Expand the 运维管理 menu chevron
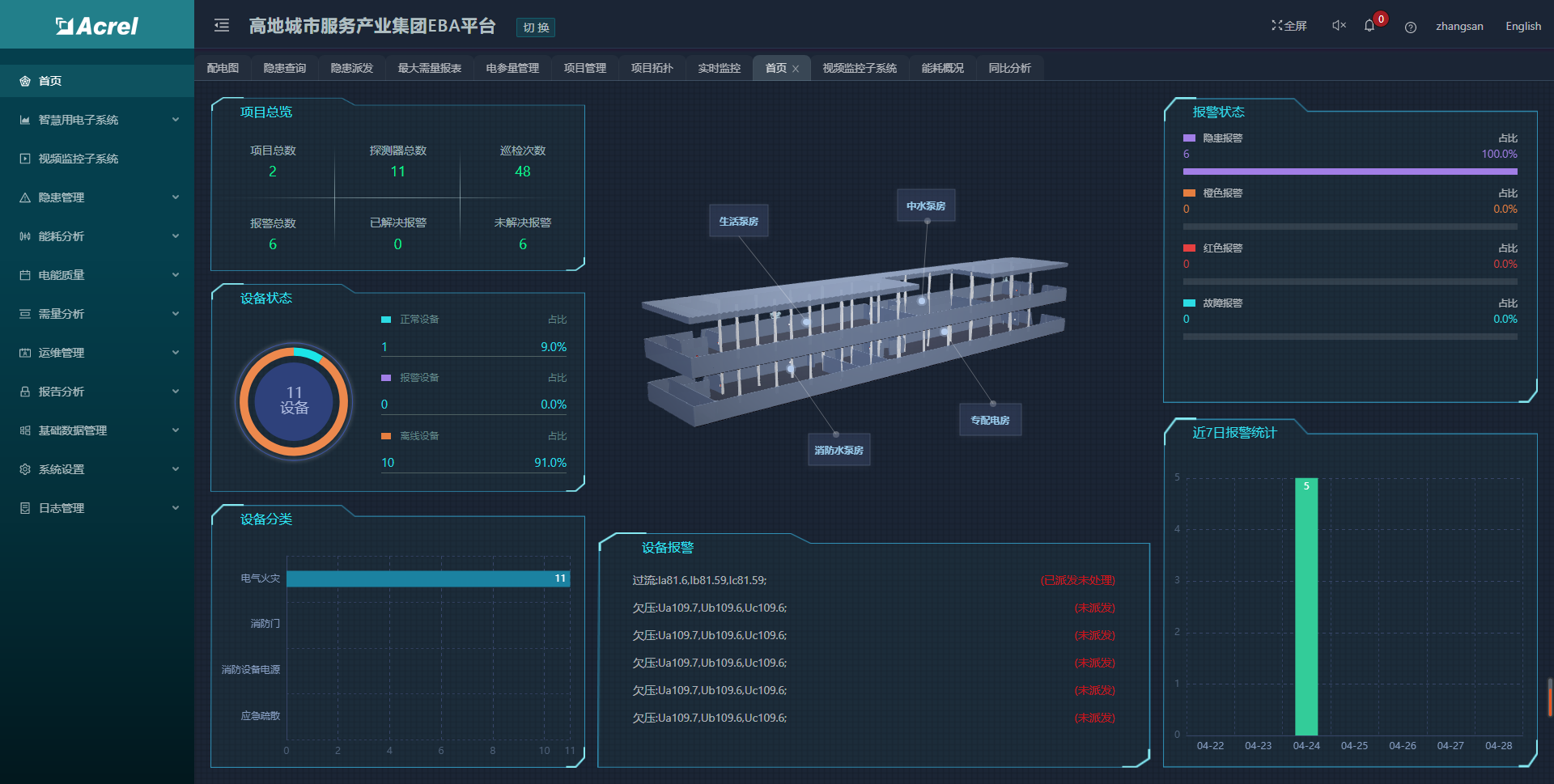Viewport: 1554px width, 784px height. [176, 352]
